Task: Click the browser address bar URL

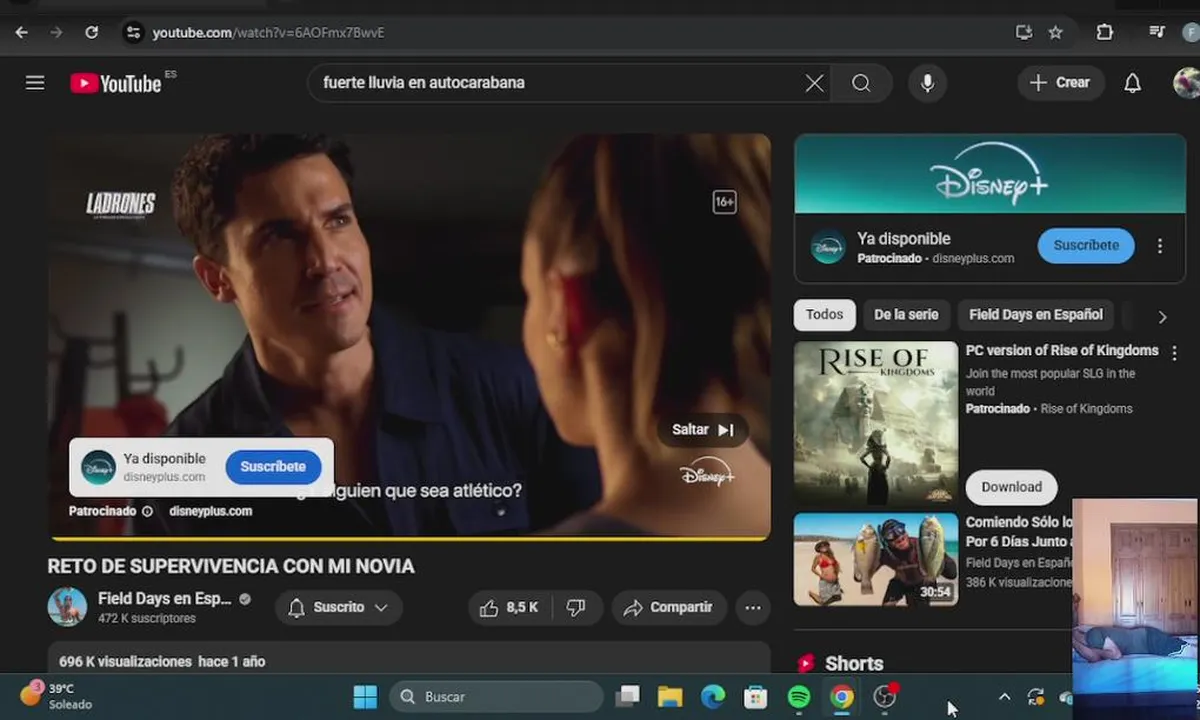Action: click(268, 32)
